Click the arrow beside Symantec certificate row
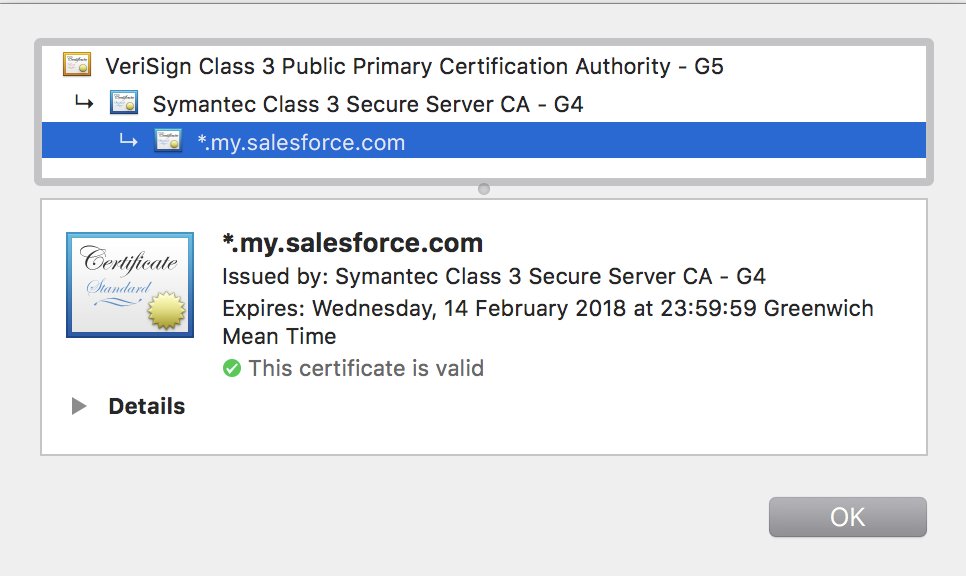The width and height of the screenshot is (966, 576). pyautogui.click(x=84, y=102)
